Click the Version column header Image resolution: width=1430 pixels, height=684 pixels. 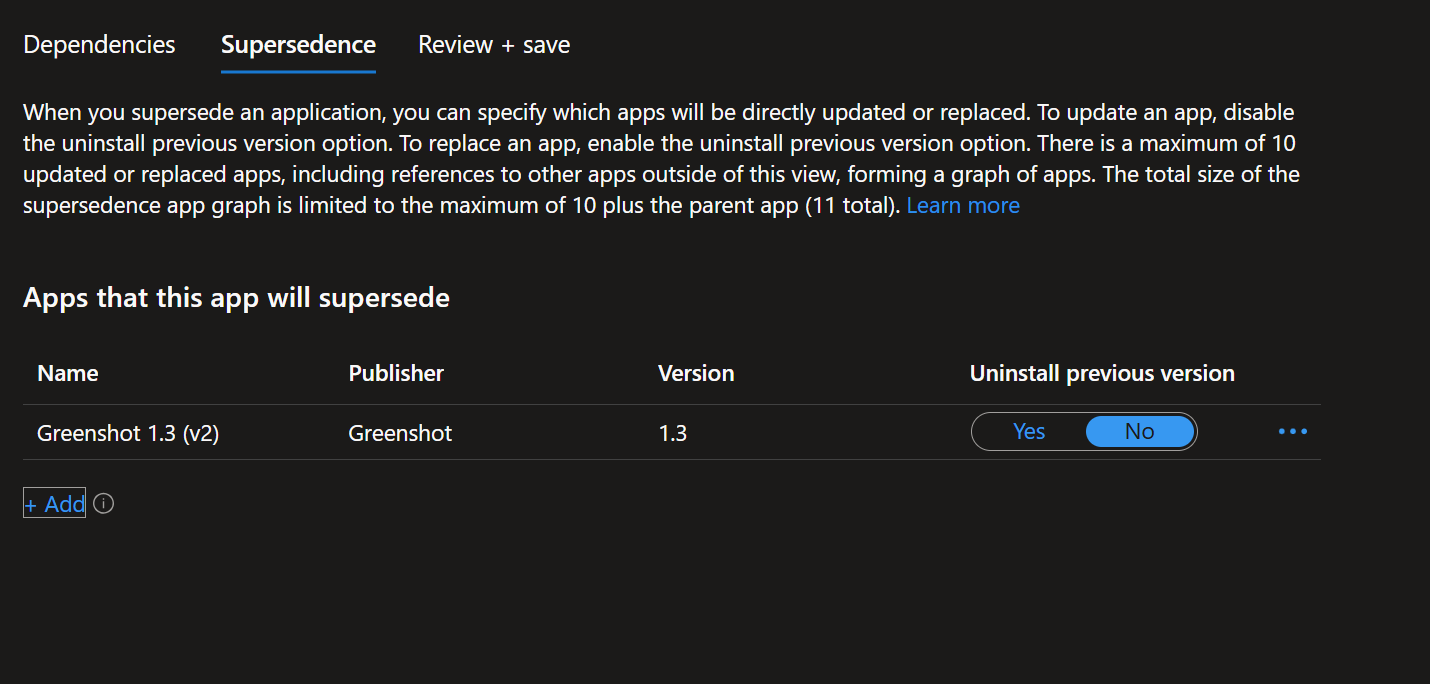[696, 374]
